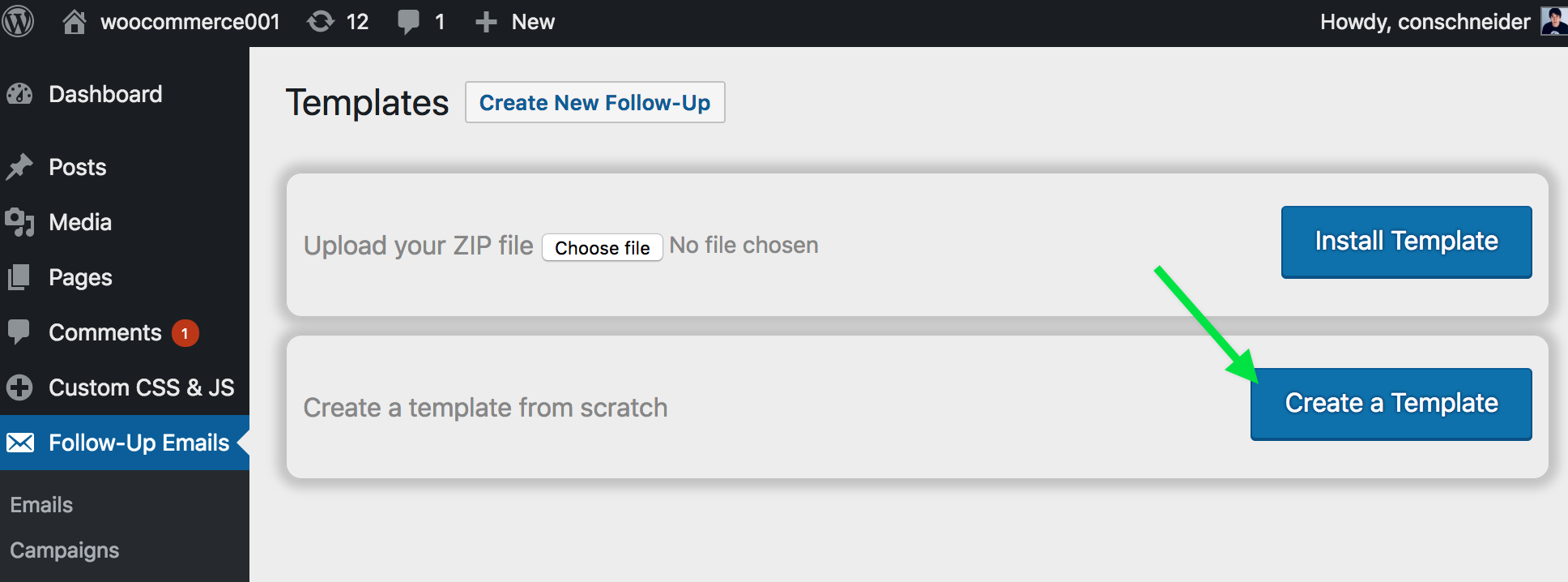Click the Posts pushpin icon
1568x582 pixels.
19,167
